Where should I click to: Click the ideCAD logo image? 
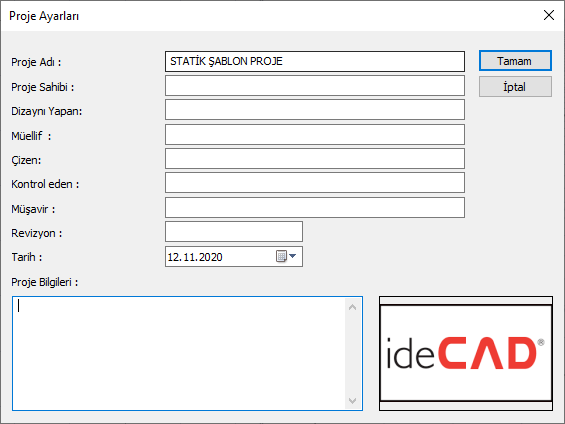466,353
